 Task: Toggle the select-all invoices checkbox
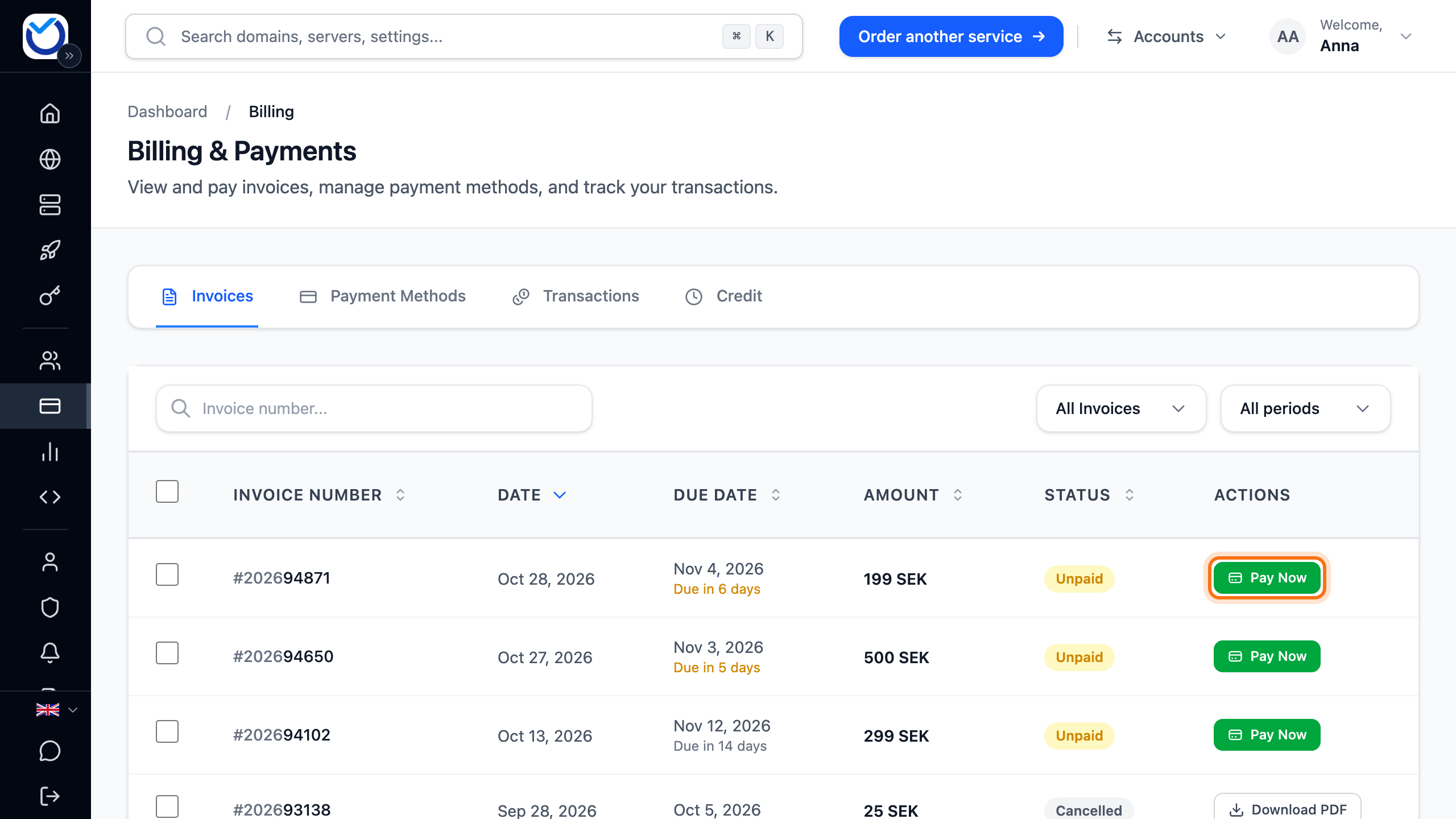167,491
